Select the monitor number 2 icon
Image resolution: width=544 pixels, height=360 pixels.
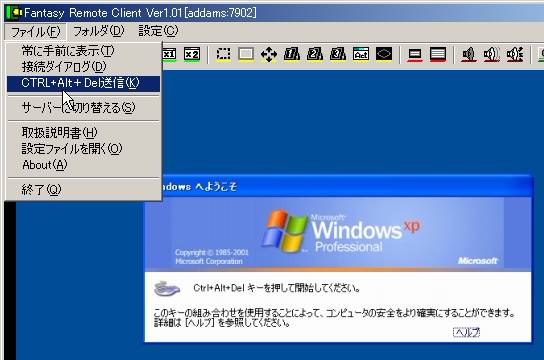click(x=315, y=54)
